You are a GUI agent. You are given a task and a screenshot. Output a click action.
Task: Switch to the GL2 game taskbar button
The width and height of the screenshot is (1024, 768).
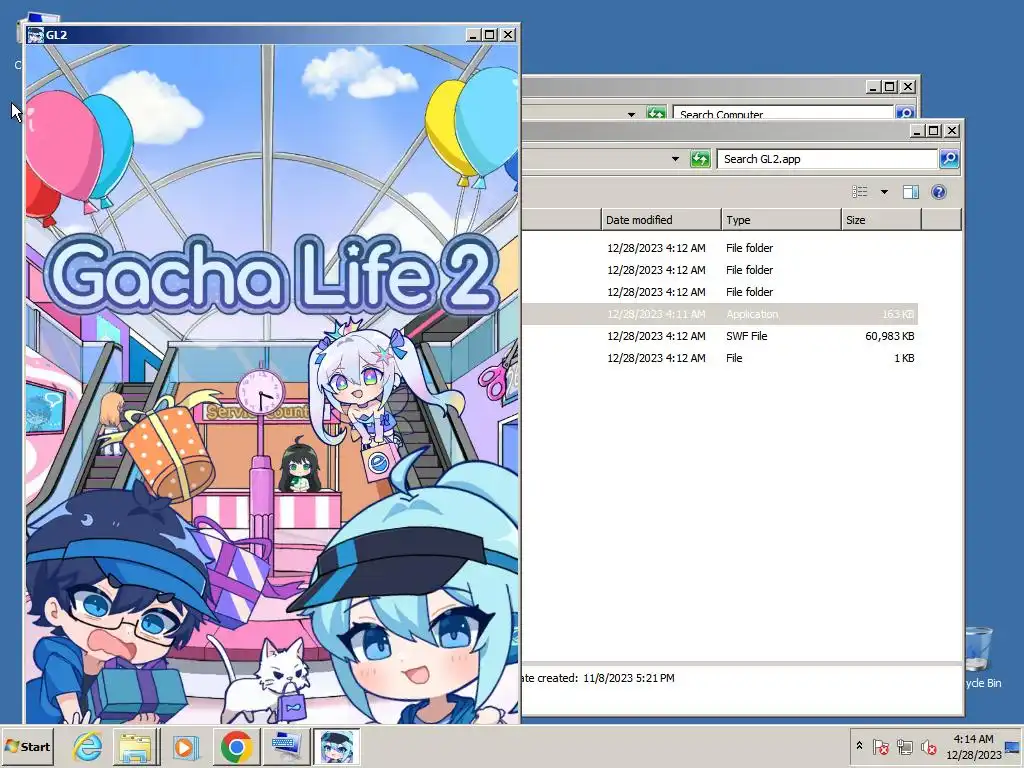click(x=336, y=746)
